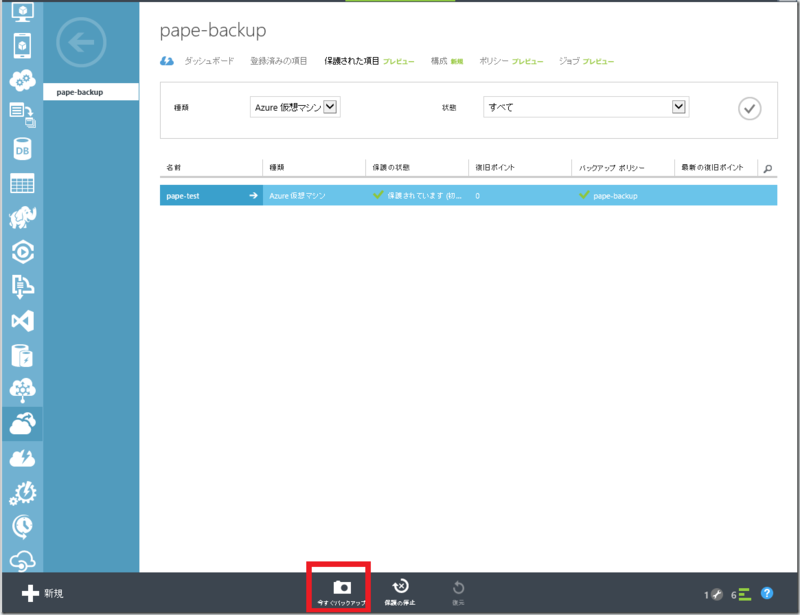Image resolution: width=800 pixels, height=615 pixels.
Task: Open BizTalk Services cloud-network icon
Action: (22, 390)
